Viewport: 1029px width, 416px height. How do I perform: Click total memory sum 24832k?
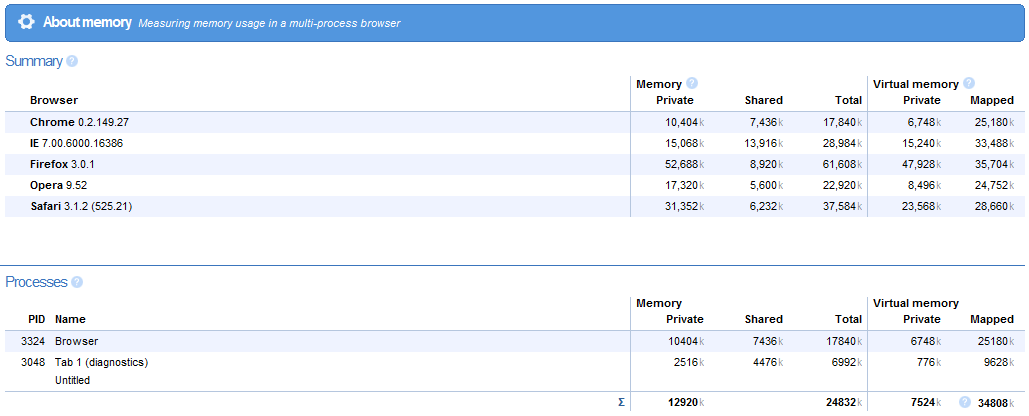tap(843, 402)
